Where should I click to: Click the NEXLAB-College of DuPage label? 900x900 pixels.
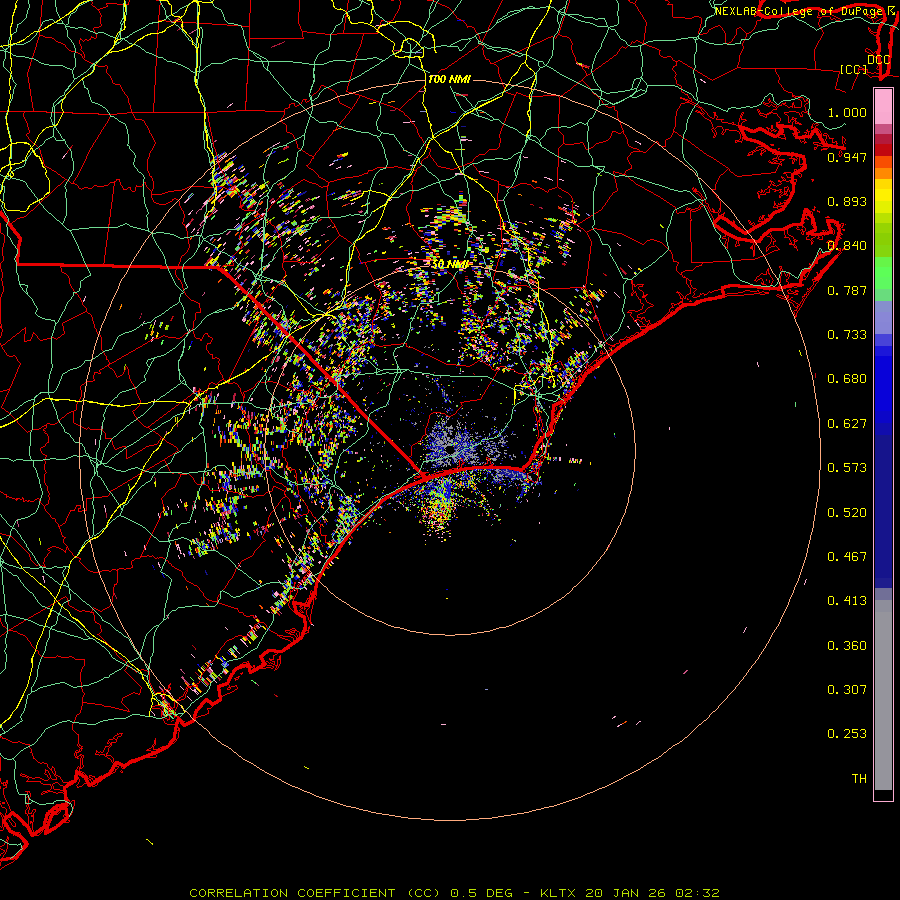[798, 11]
